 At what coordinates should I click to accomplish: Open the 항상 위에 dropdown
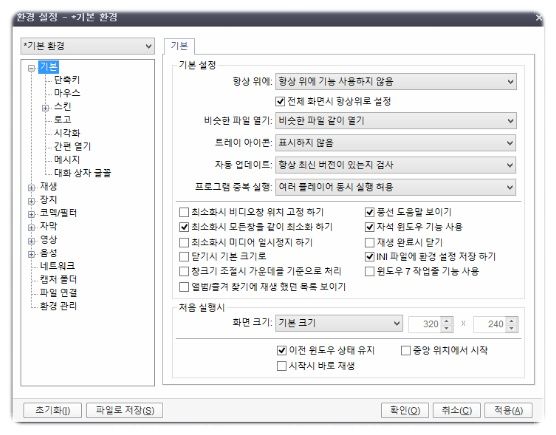click(x=396, y=82)
